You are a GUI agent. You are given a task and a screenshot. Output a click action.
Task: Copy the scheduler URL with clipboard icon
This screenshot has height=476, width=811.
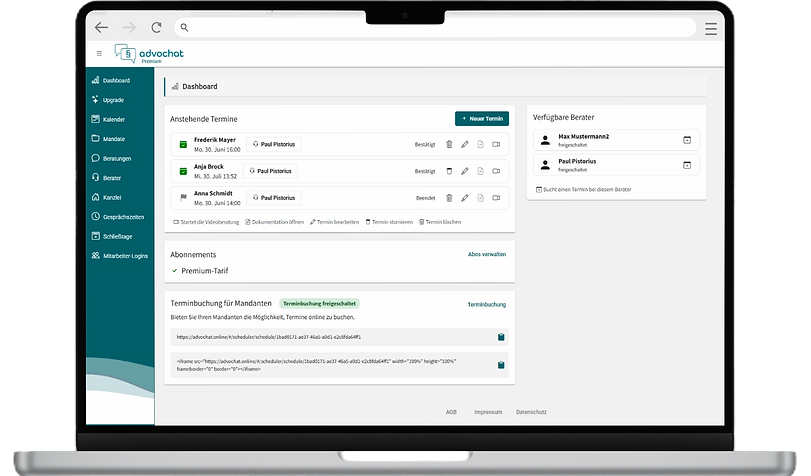[501, 337]
